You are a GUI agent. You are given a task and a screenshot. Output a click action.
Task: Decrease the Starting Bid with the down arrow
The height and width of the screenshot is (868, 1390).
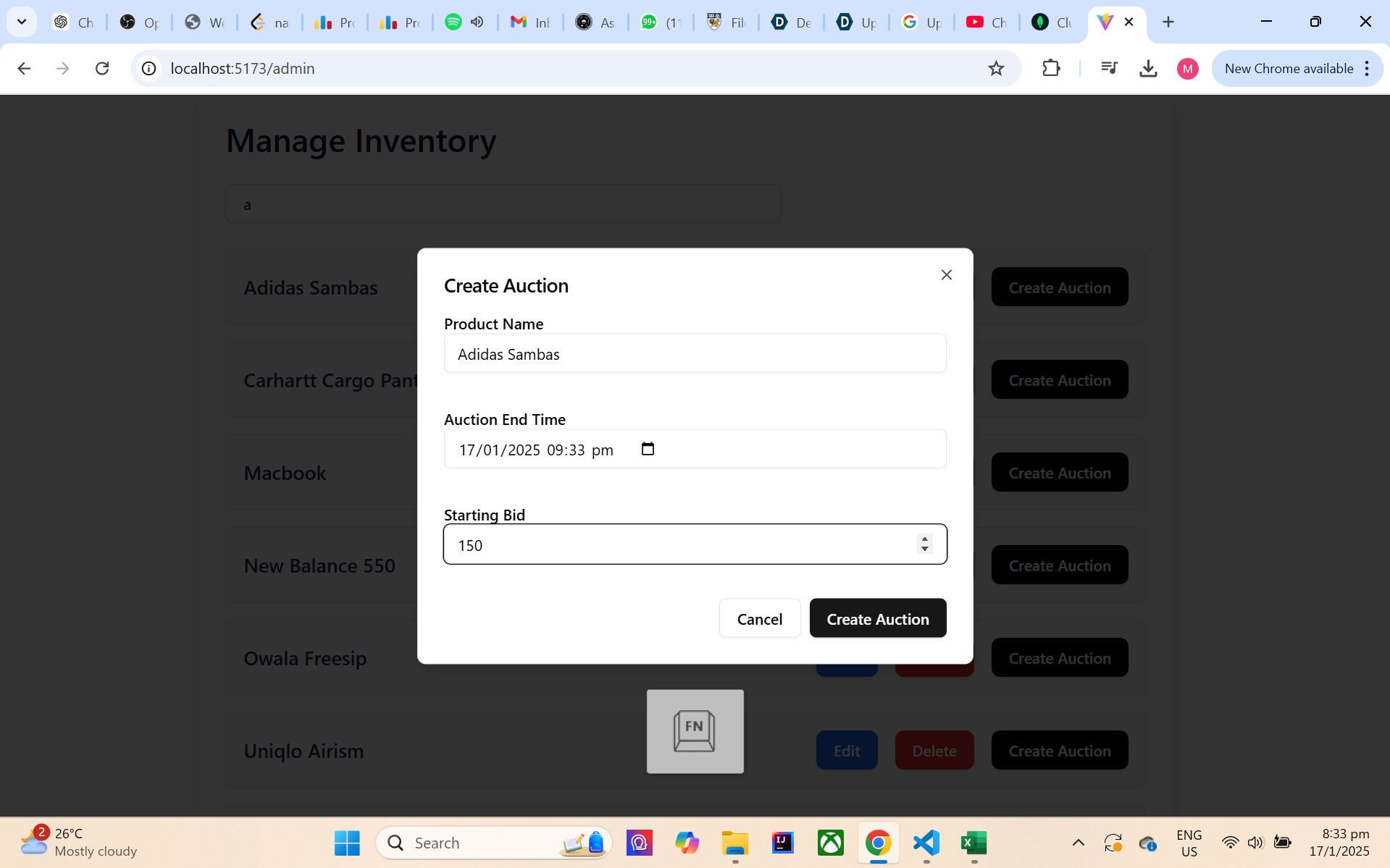[x=924, y=549]
